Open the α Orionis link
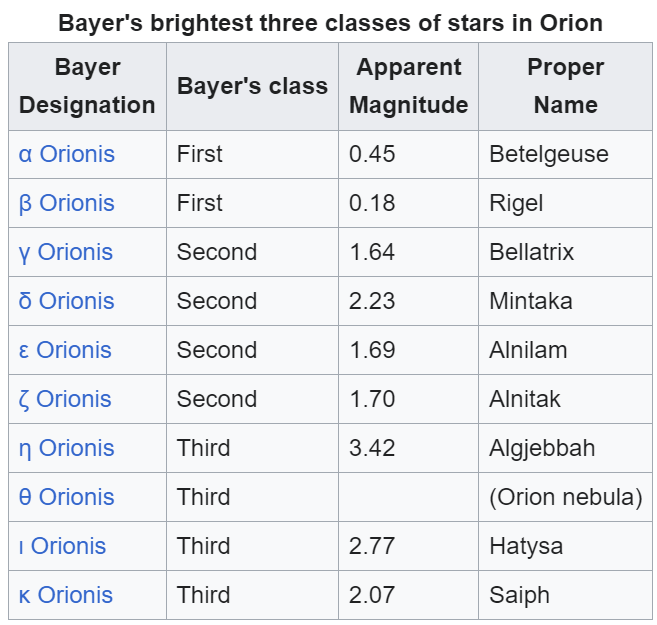This screenshot has height=625, width=657. tap(67, 154)
